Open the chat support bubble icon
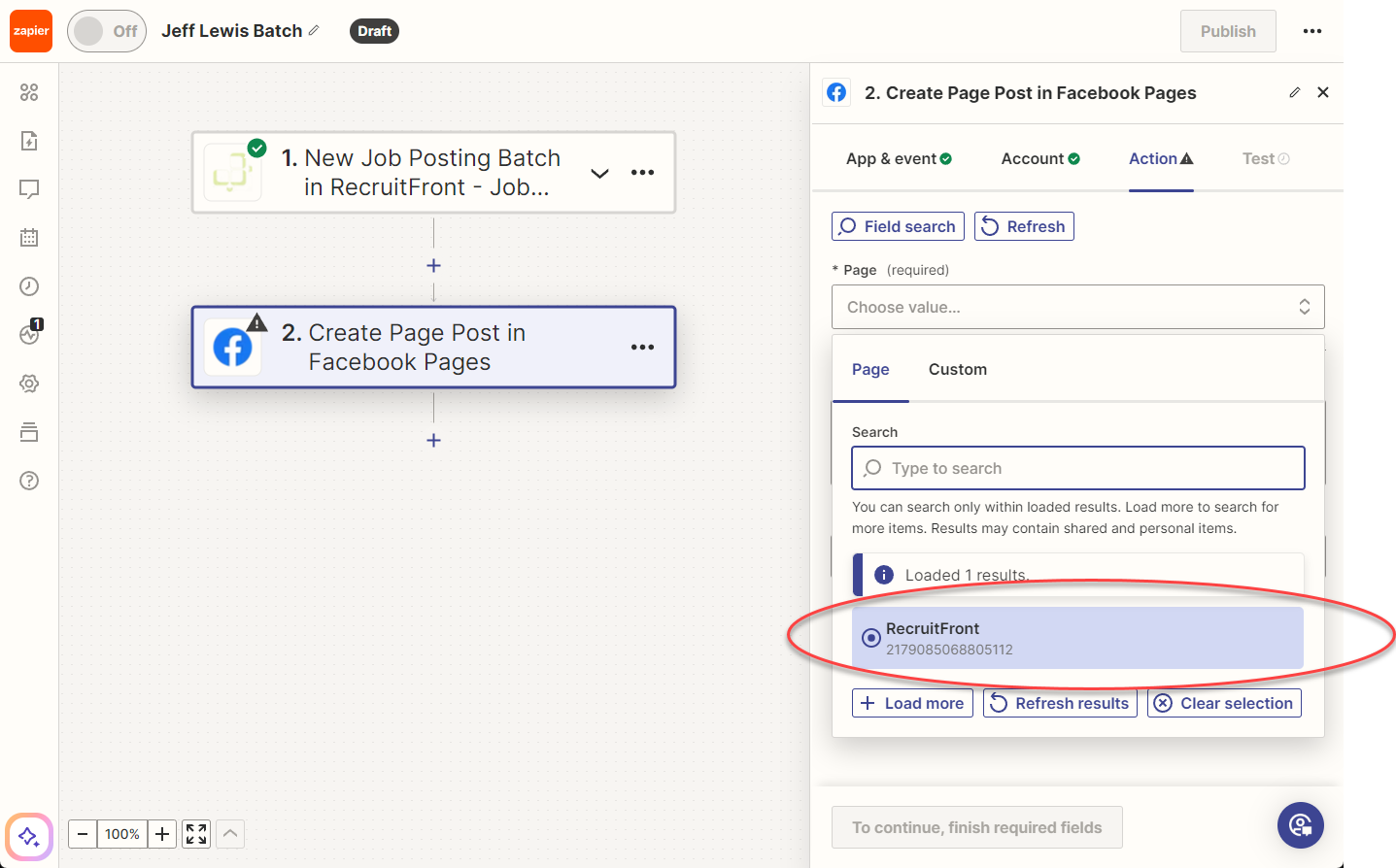Screen dimensions: 1396x868 tap(1301, 825)
